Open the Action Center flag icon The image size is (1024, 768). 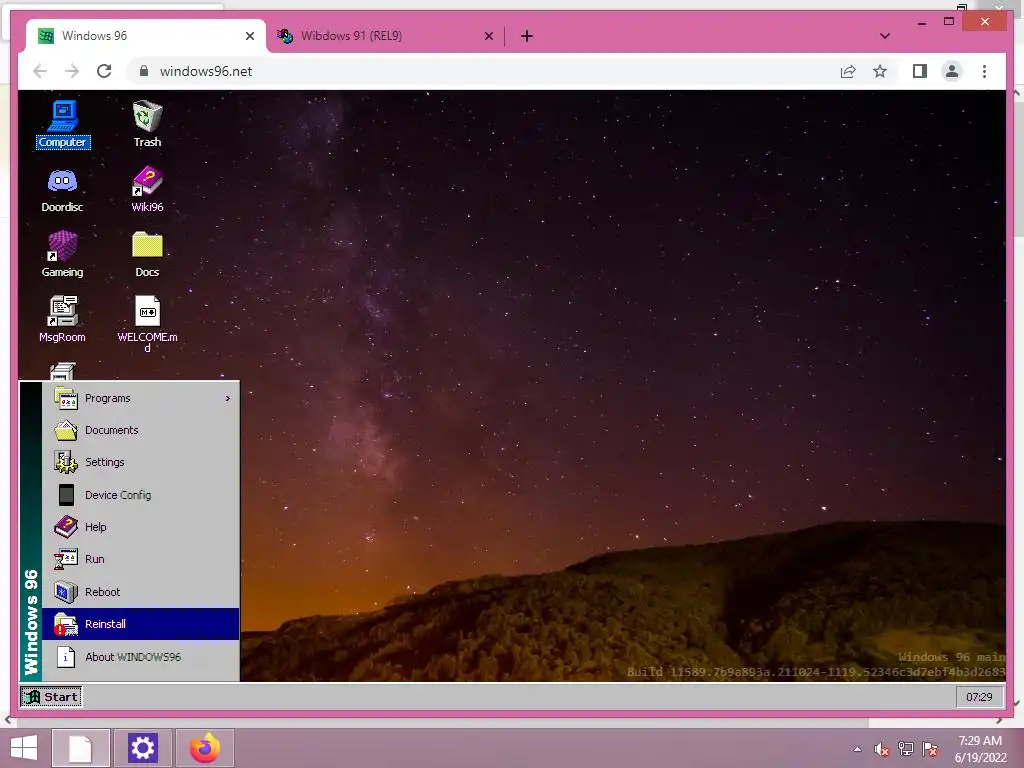[x=930, y=749]
